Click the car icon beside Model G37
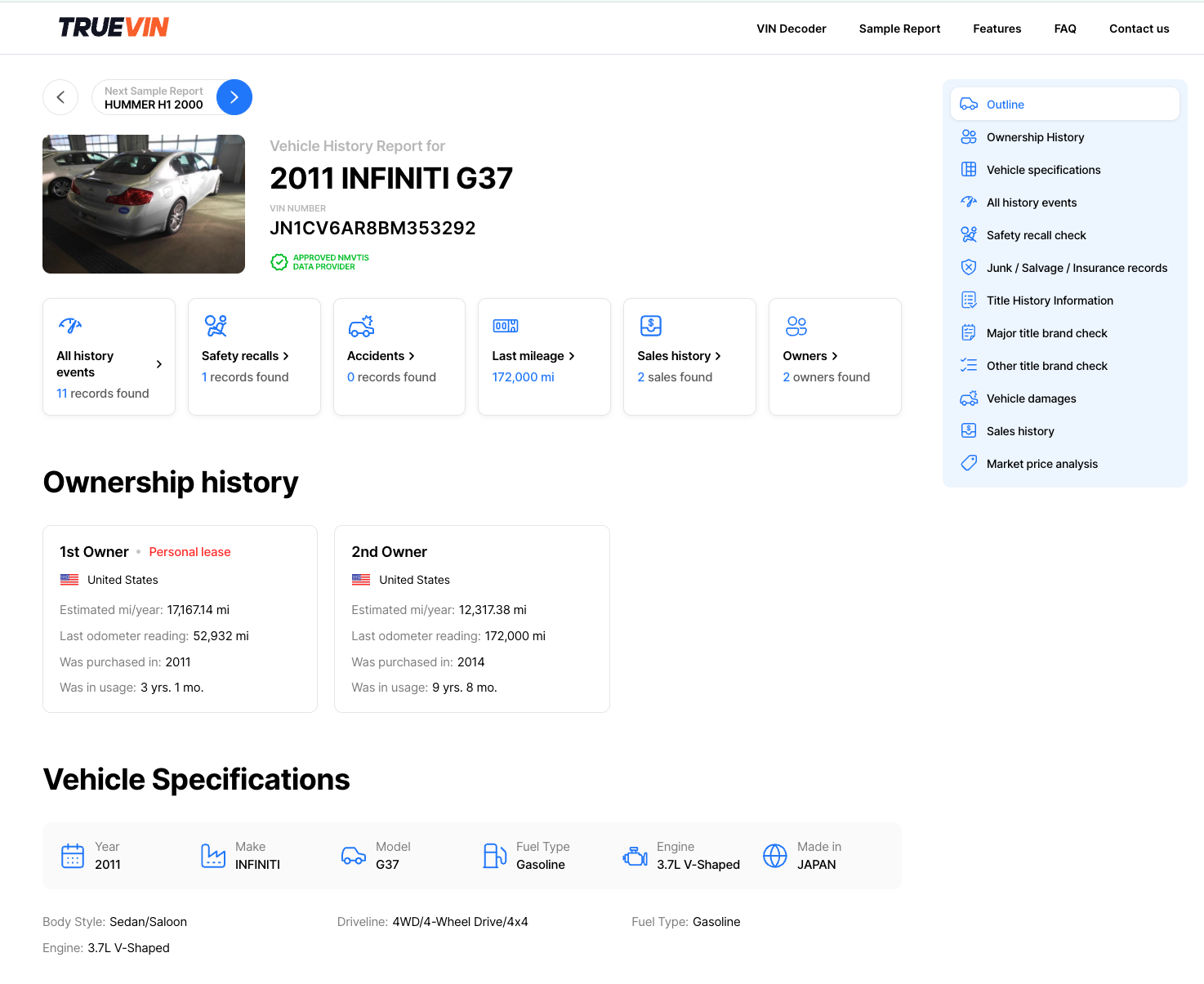This screenshot has height=984, width=1204. [x=354, y=856]
